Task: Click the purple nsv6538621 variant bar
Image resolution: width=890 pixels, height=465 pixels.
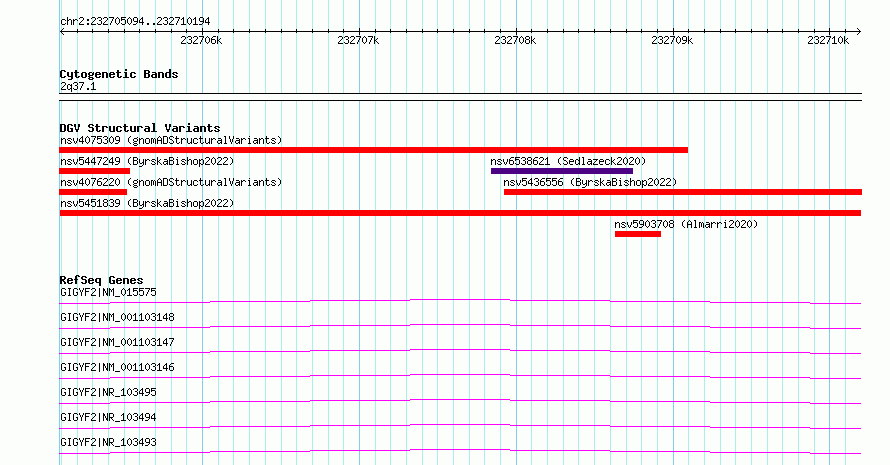Action: click(562, 171)
